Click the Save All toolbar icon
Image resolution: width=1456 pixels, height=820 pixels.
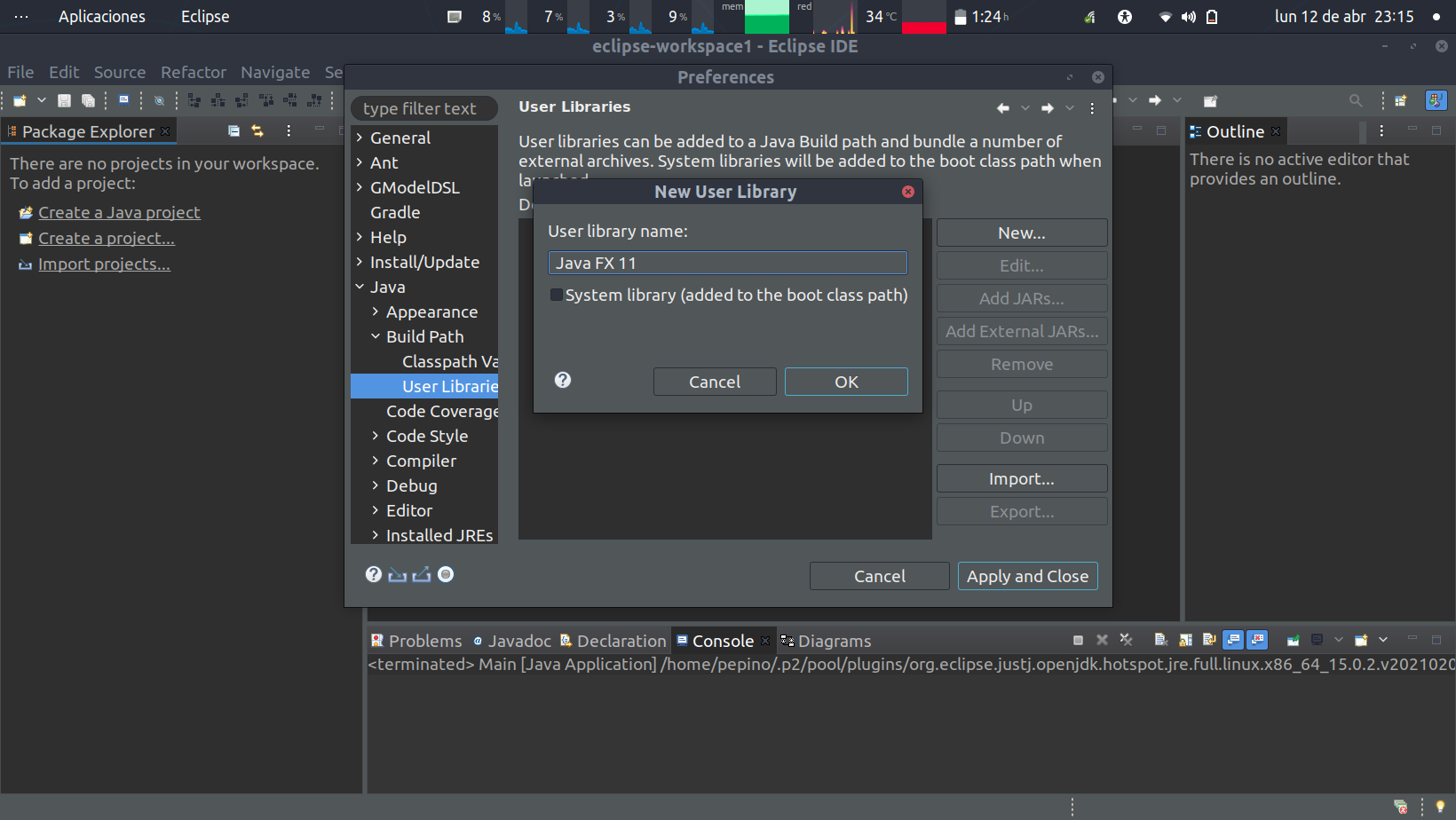click(x=88, y=100)
